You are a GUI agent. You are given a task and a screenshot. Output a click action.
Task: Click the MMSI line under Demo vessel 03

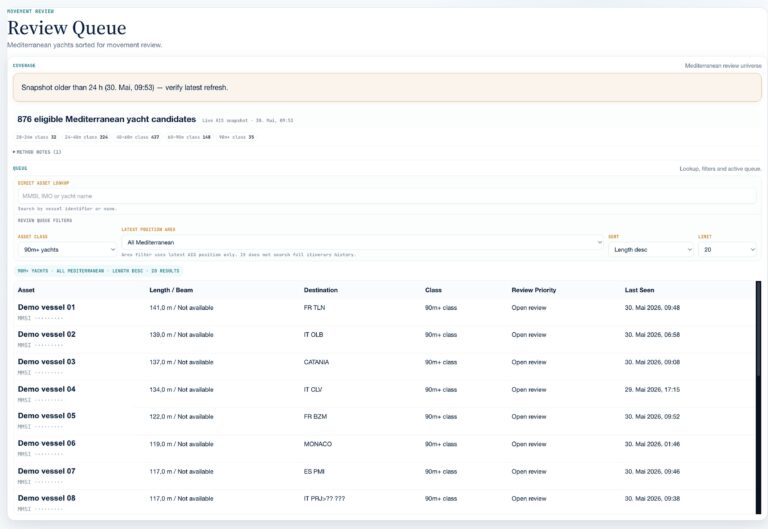pos(40,373)
